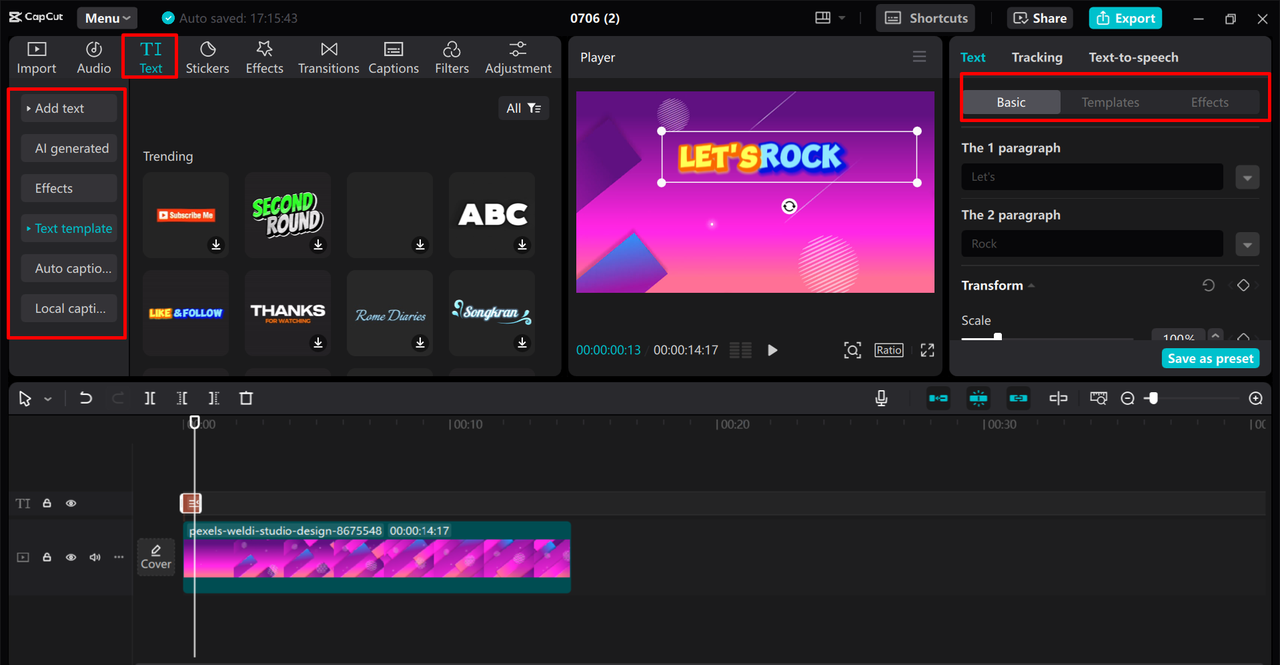Click the Transform keyframe diamond icon
This screenshot has width=1280, height=665.
pos(1243,285)
